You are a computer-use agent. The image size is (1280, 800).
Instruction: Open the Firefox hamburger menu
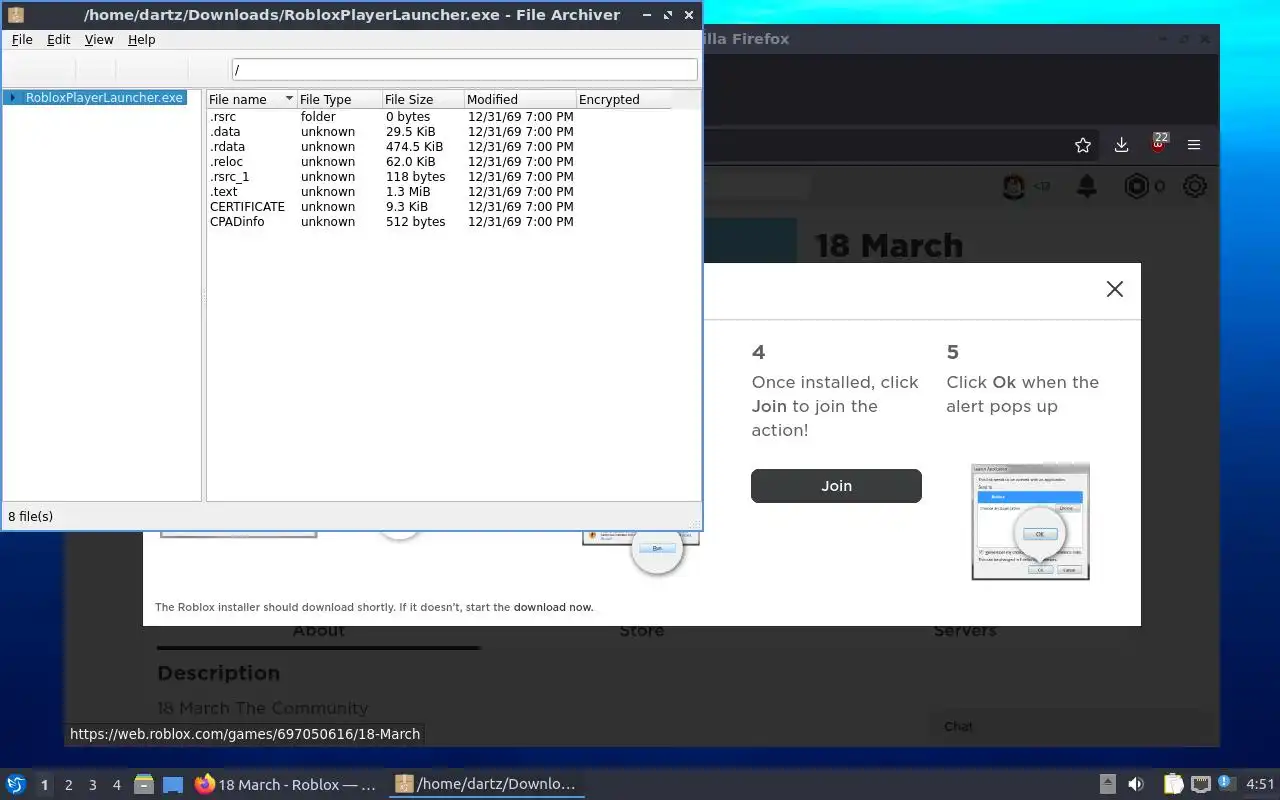1194,145
